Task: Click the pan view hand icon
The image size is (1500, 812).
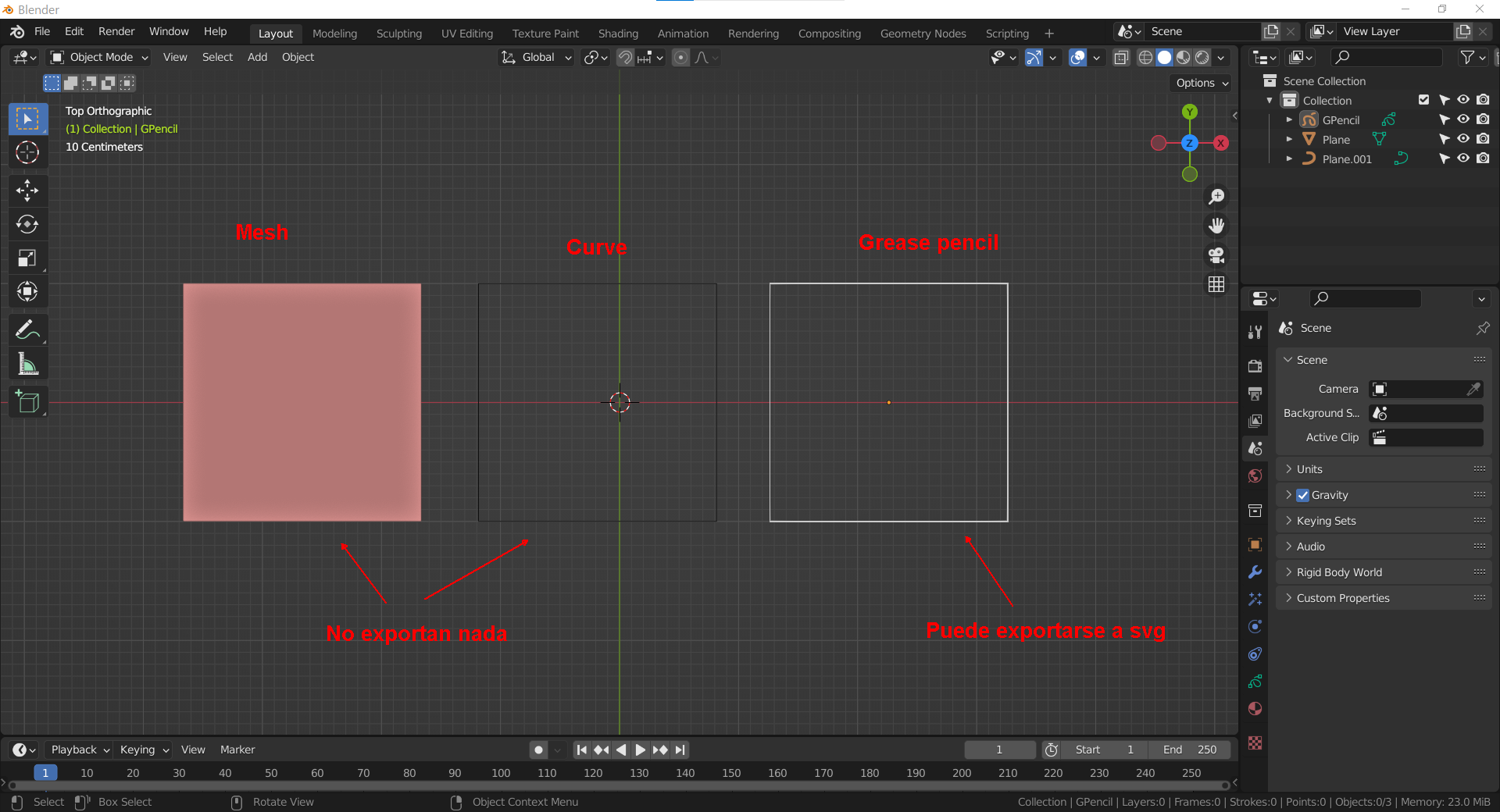Action: [x=1216, y=226]
